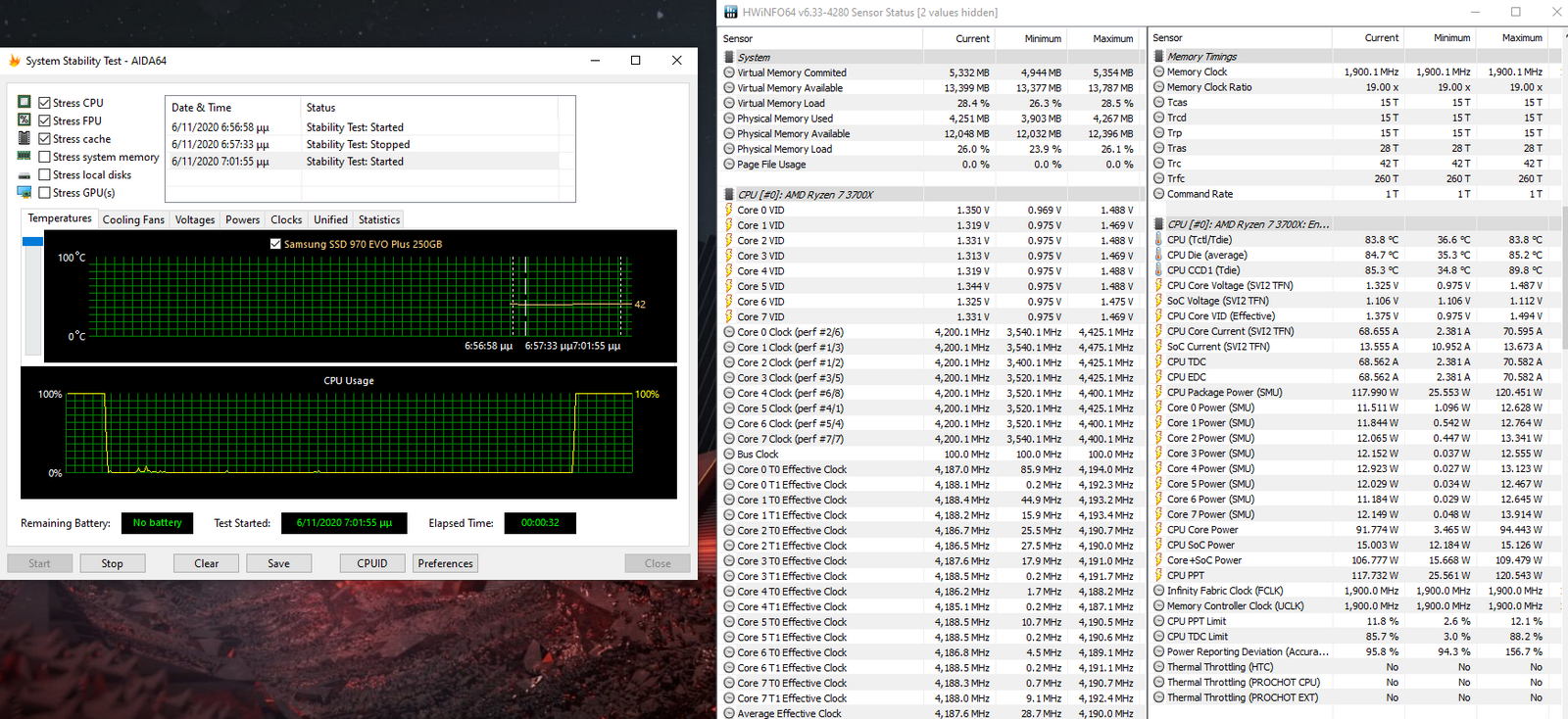The height and width of the screenshot is (719, 1568).
Task: Click the HWiNFO64 title bar icon
Action: click(x=730, y=13)
